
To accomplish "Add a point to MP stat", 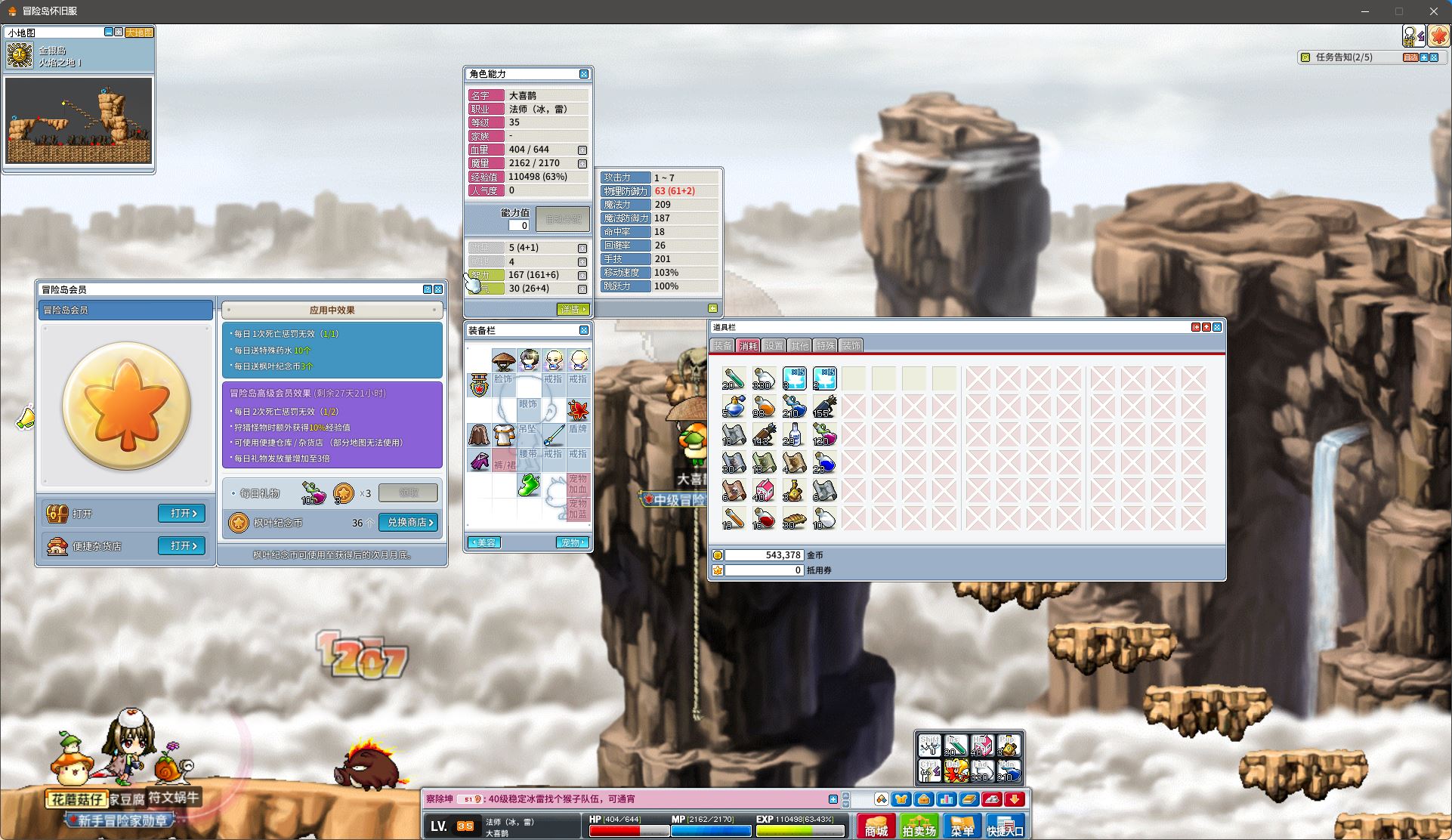I will 582,164.
